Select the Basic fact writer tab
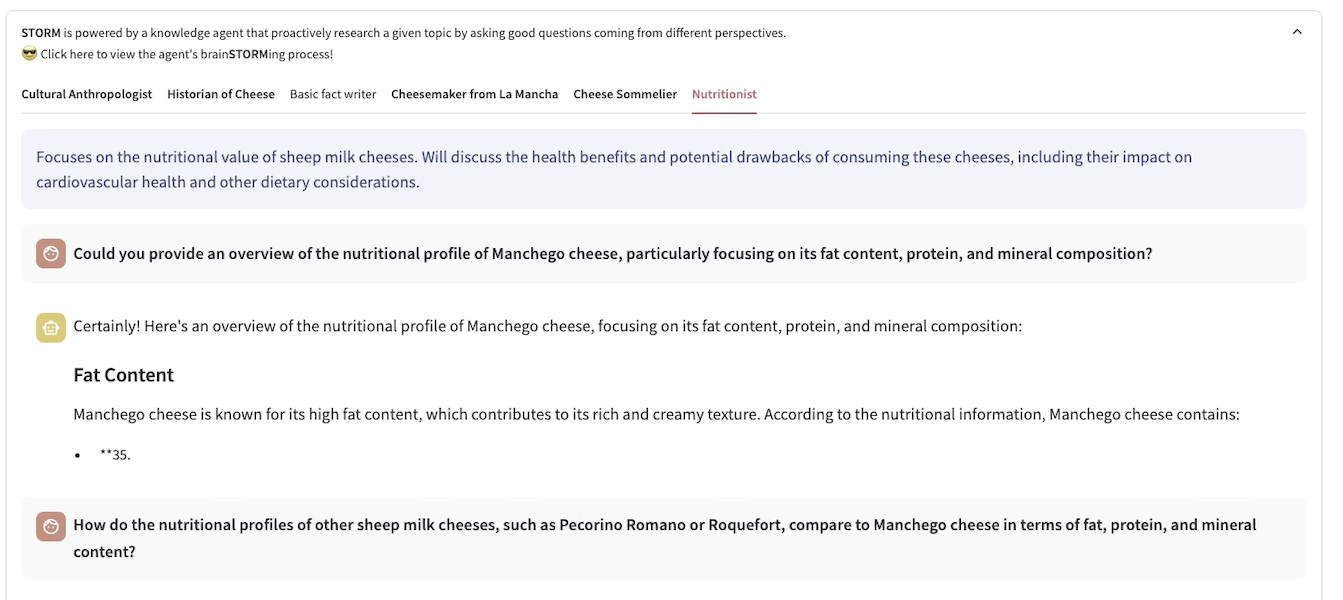This screenshot has height=600, width=1343. (333, 94)
